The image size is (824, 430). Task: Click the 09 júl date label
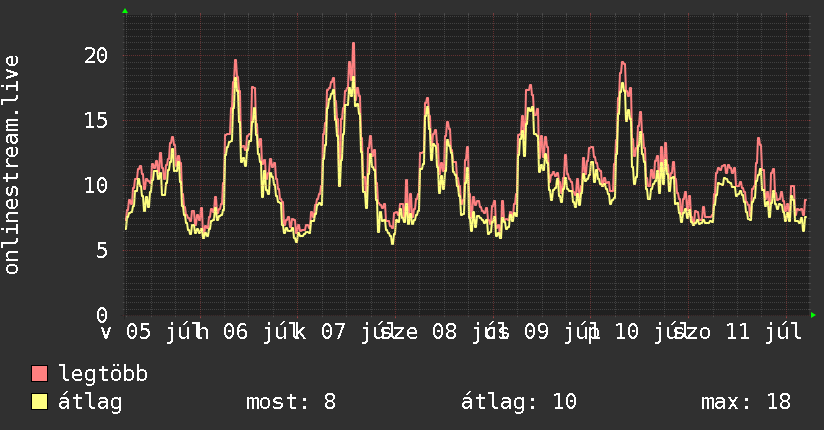coord(561,332)
